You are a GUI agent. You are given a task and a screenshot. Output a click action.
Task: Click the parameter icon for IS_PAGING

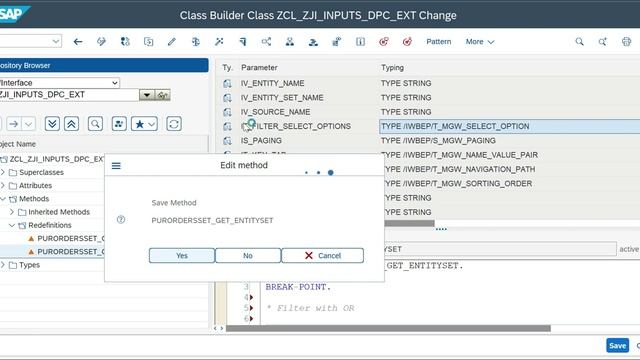point(227,140)
